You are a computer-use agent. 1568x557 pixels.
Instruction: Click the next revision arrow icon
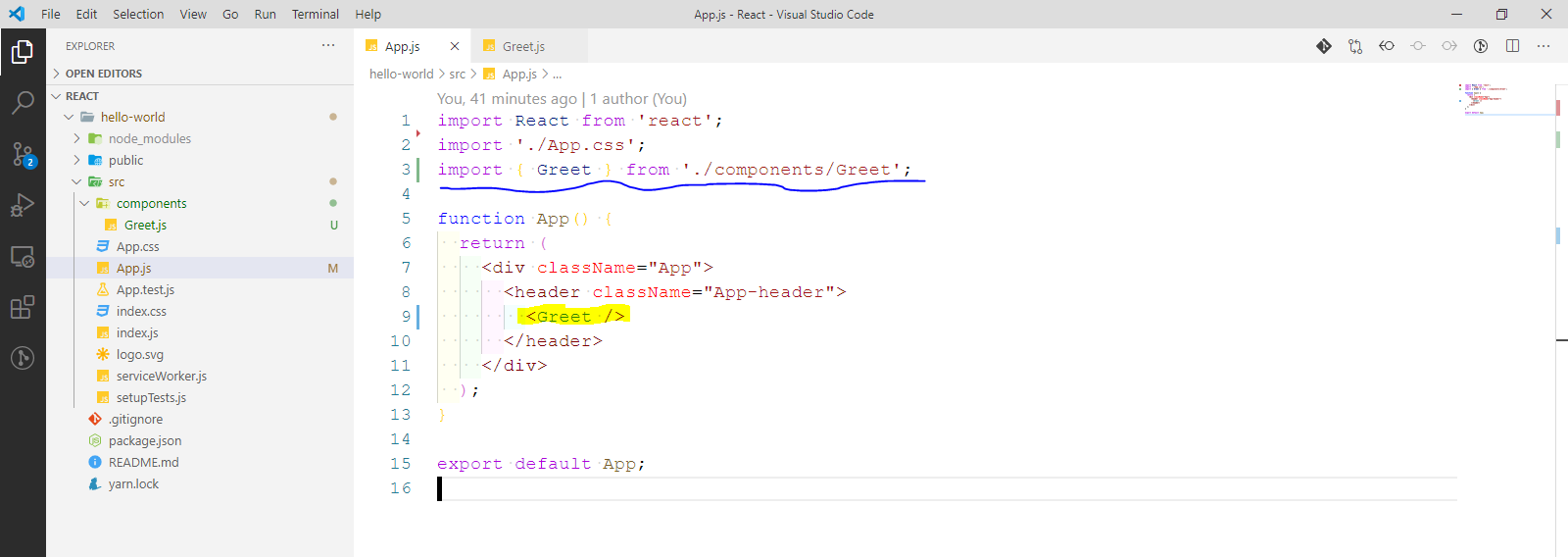[1449, 46]
